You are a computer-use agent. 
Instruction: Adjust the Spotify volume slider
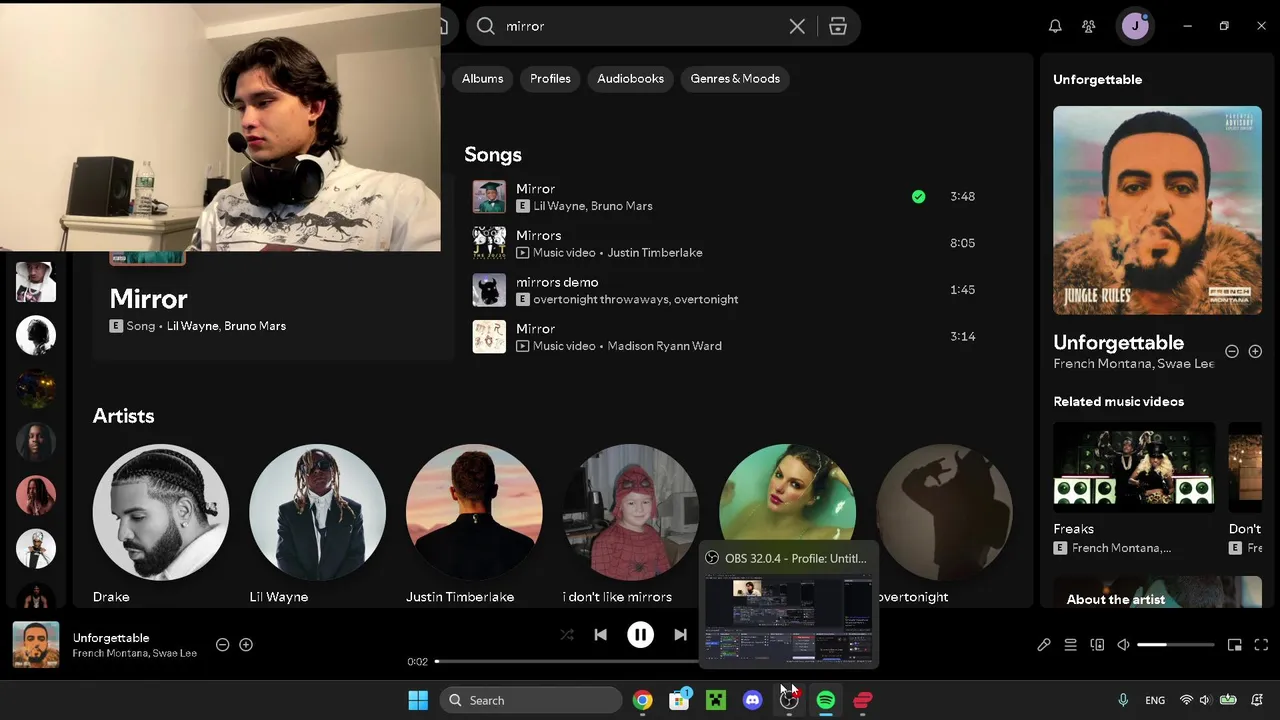[1175, 645]
